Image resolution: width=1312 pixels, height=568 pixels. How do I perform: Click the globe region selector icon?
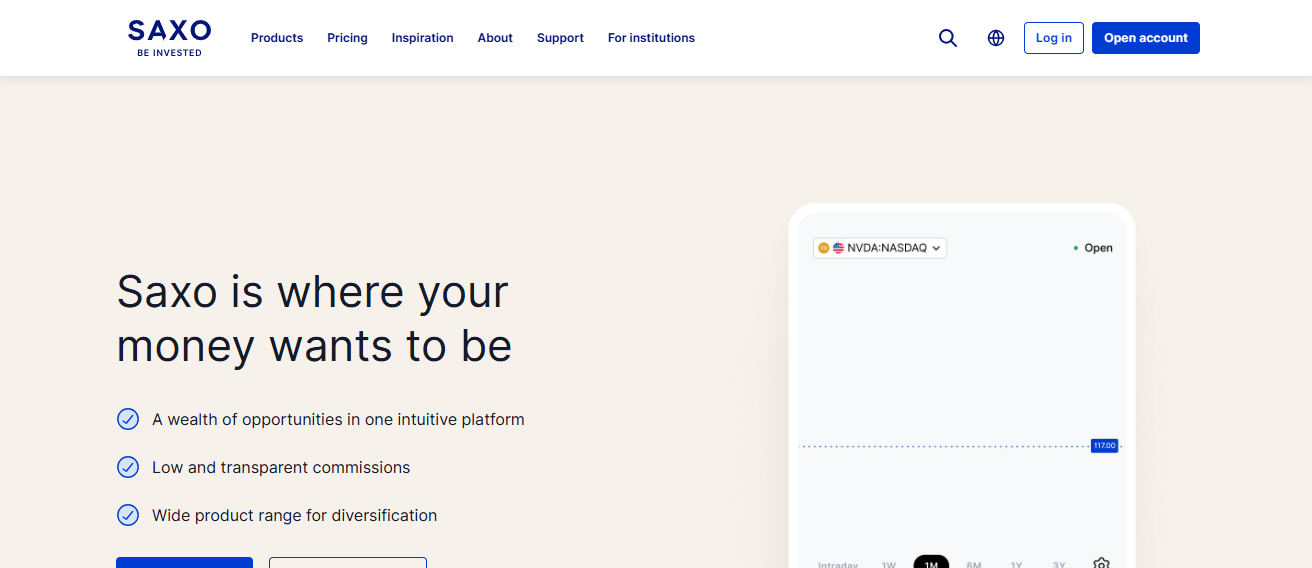(x=996, y=38)
